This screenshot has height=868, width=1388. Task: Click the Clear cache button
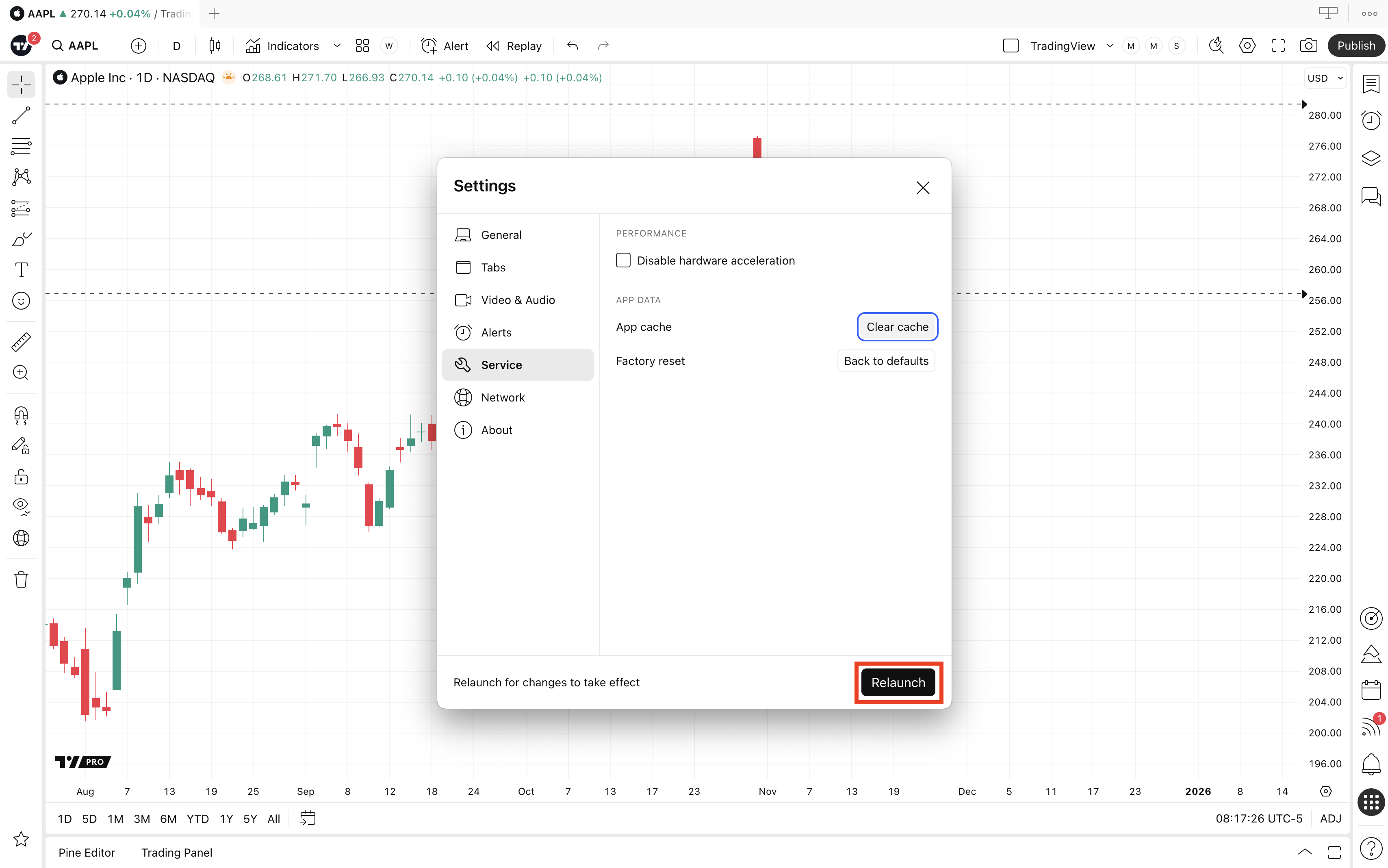click(x=897, y=327)
